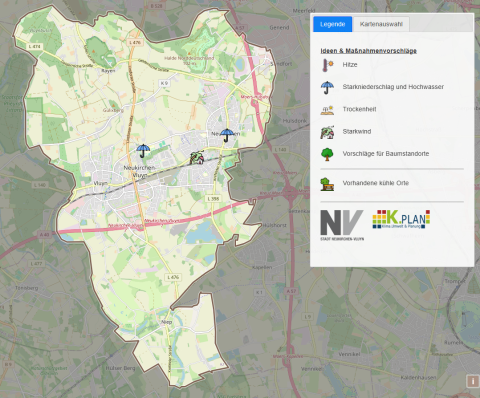Click the Ideen & Maßnahmenvorschläge heading
480x398 pixels.
tap(369, 51)
